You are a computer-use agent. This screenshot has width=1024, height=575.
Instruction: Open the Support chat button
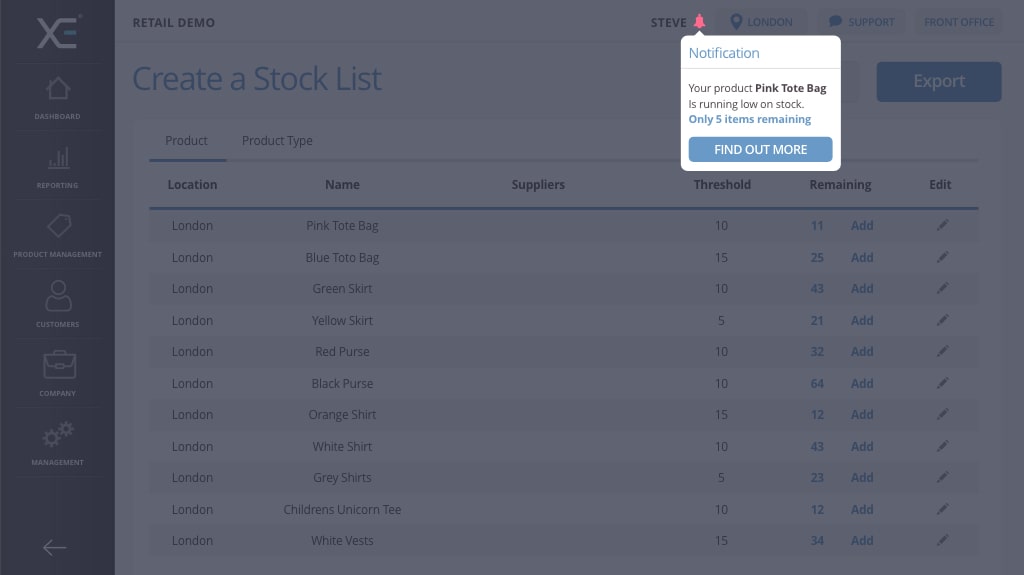(861, 22)
